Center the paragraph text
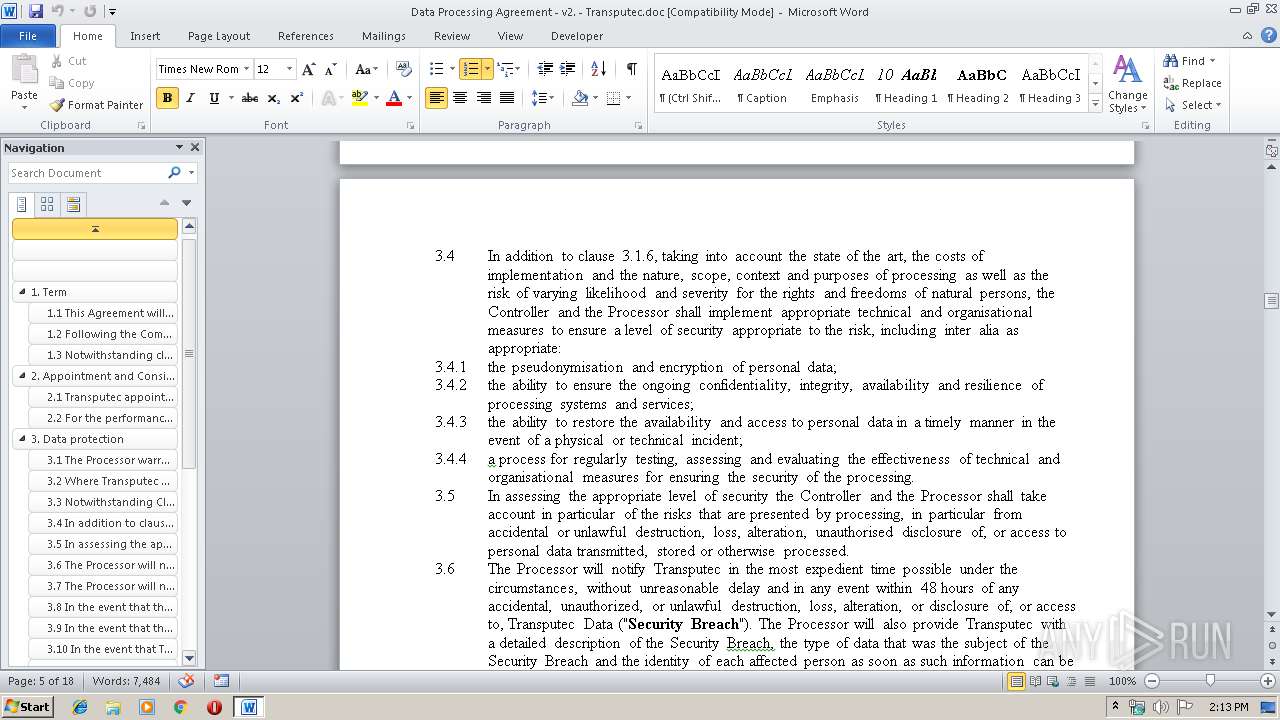 click(460, 98)
